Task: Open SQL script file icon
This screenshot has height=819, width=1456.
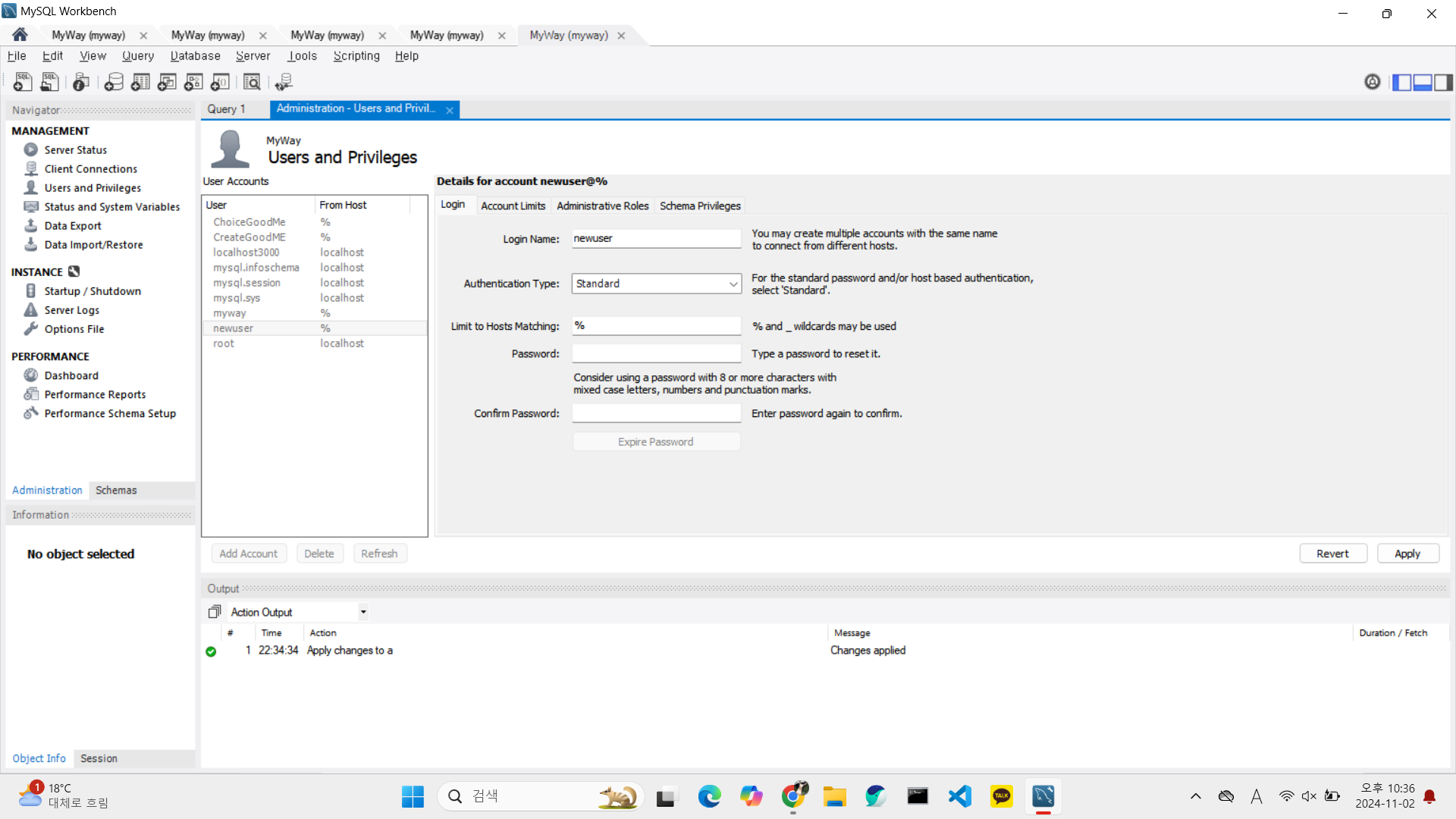Action: [x=49, y=82]
